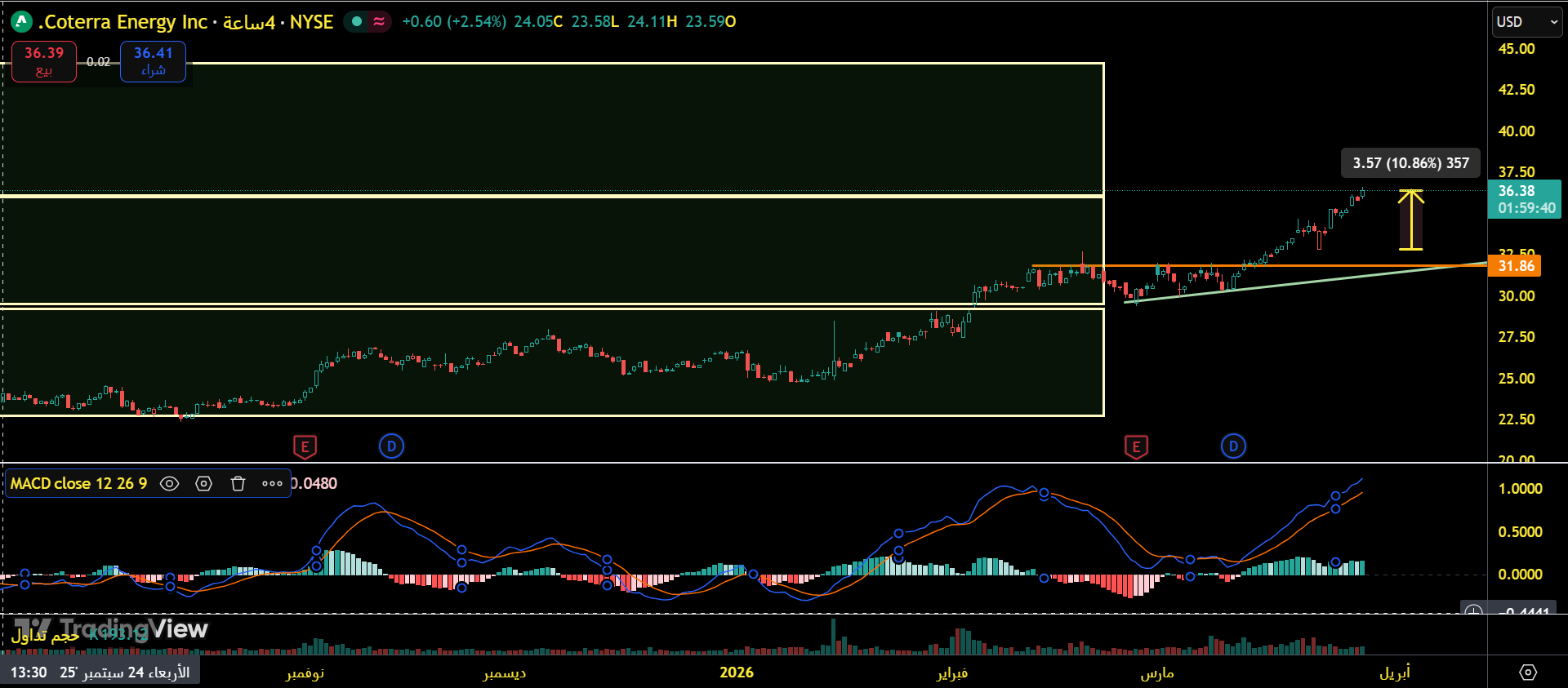This screenshot has height=688, width=1568.
Task: Click the نوفمبر time axis label
Action: click(305, 672)
